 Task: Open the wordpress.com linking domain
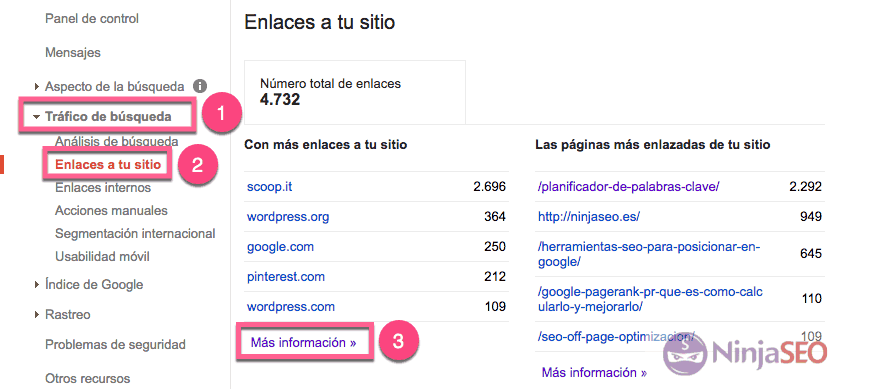[x=291, y=306]
